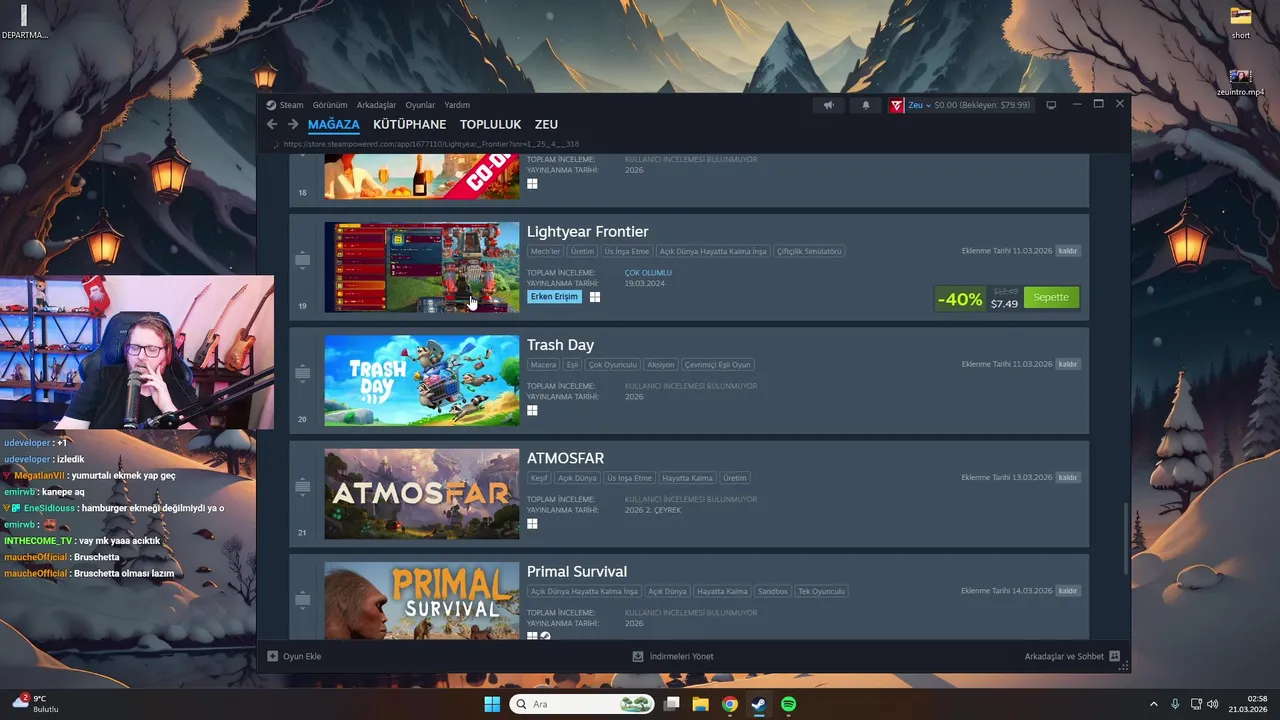This screenshot has width=1280, height=720.
Task: Click the Windows platform icon under ATMOSFAR
Action: pos(532,523)
